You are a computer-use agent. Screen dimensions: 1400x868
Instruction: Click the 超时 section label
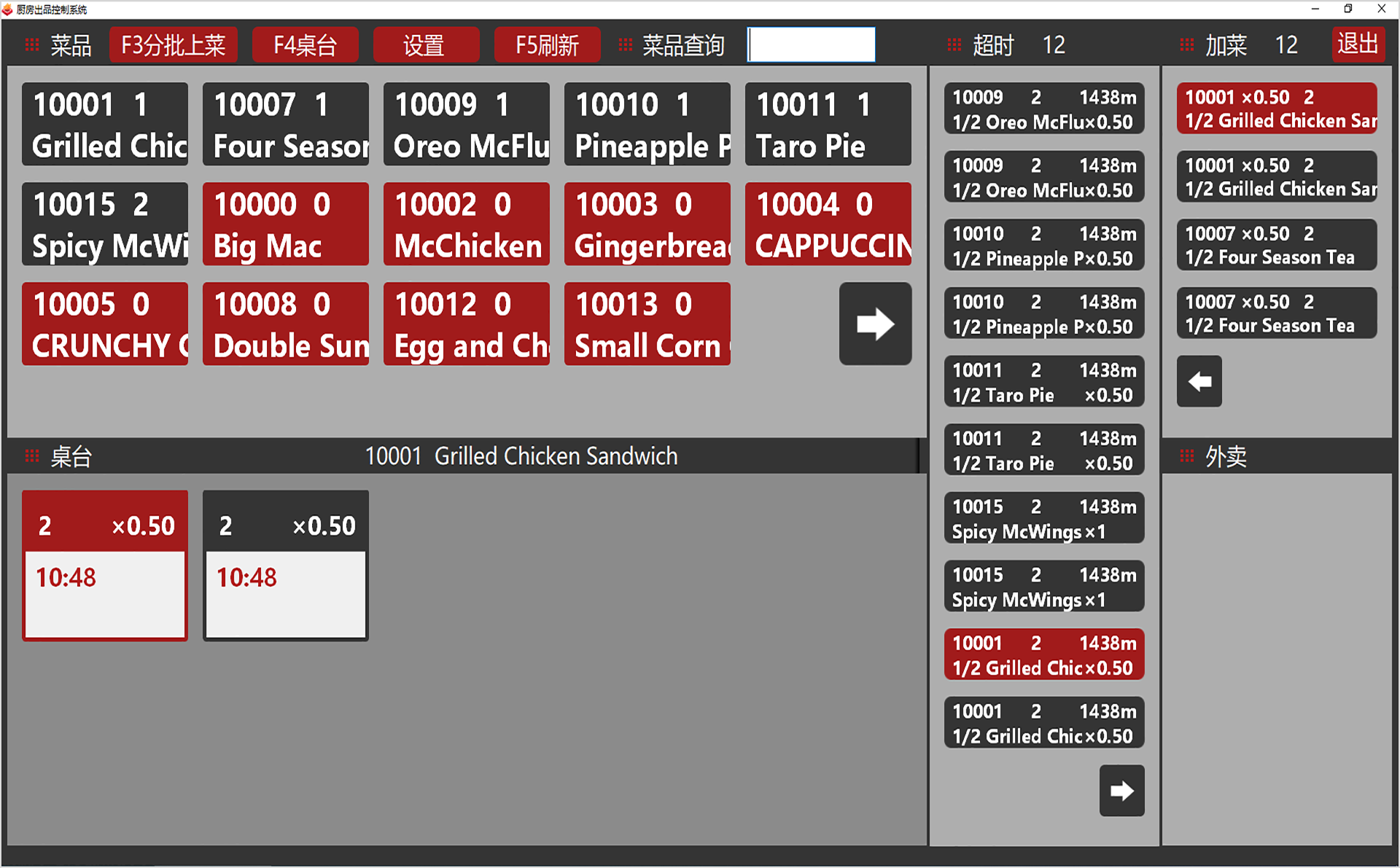coord(993,45)
